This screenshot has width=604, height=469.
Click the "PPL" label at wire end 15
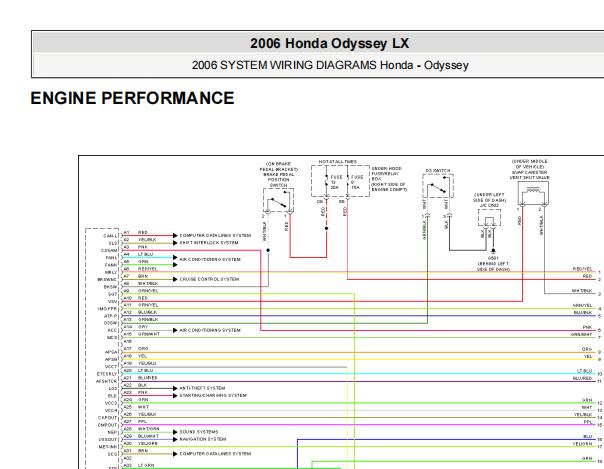pyautogui.click(x=588, y=422)
